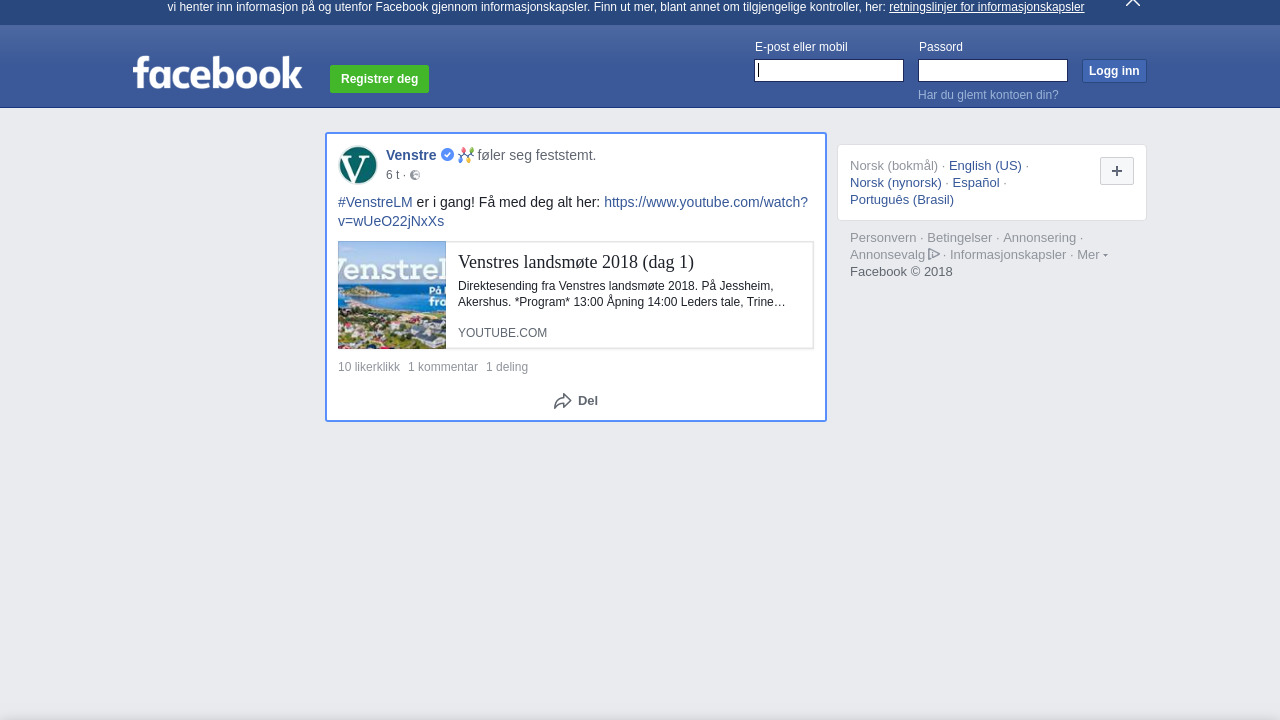Open the Betingelser footer link
Viewport: 1280px width, 720px height.
(960, 238)
